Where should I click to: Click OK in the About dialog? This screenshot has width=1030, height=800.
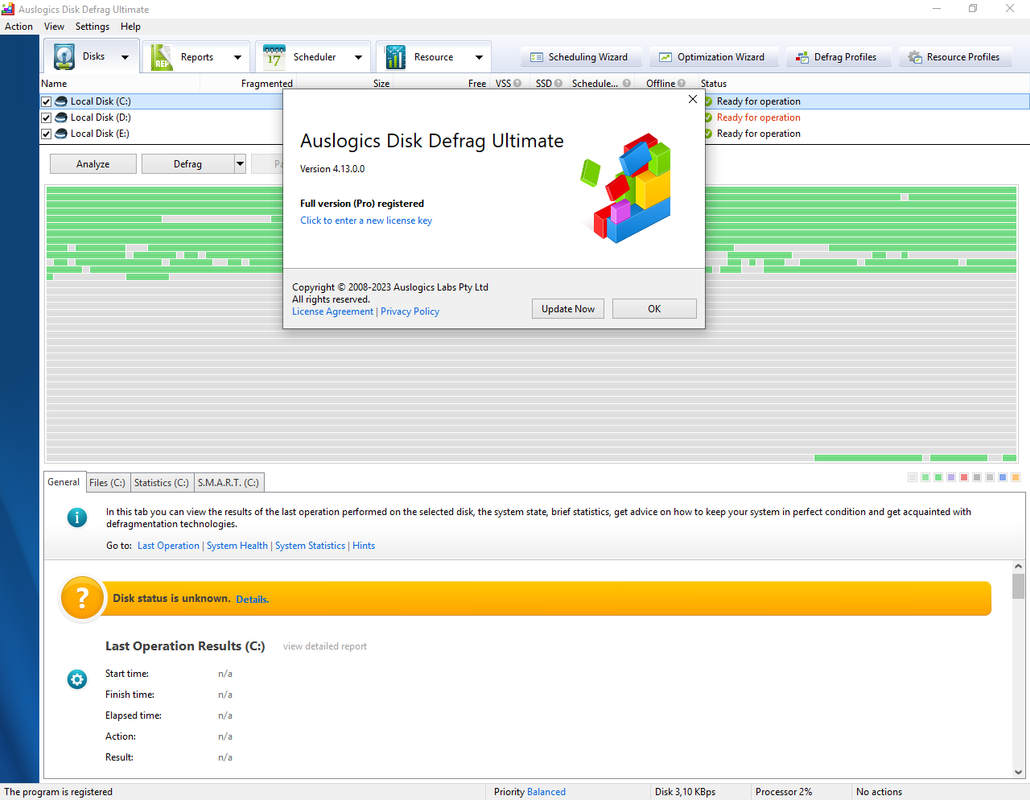pyautogui.click(x=654, y=309)
